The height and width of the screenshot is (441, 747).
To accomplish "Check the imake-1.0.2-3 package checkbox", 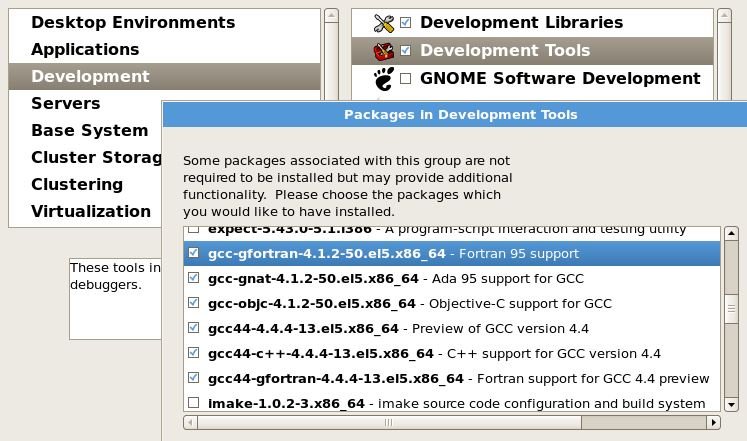I will 193,403.
